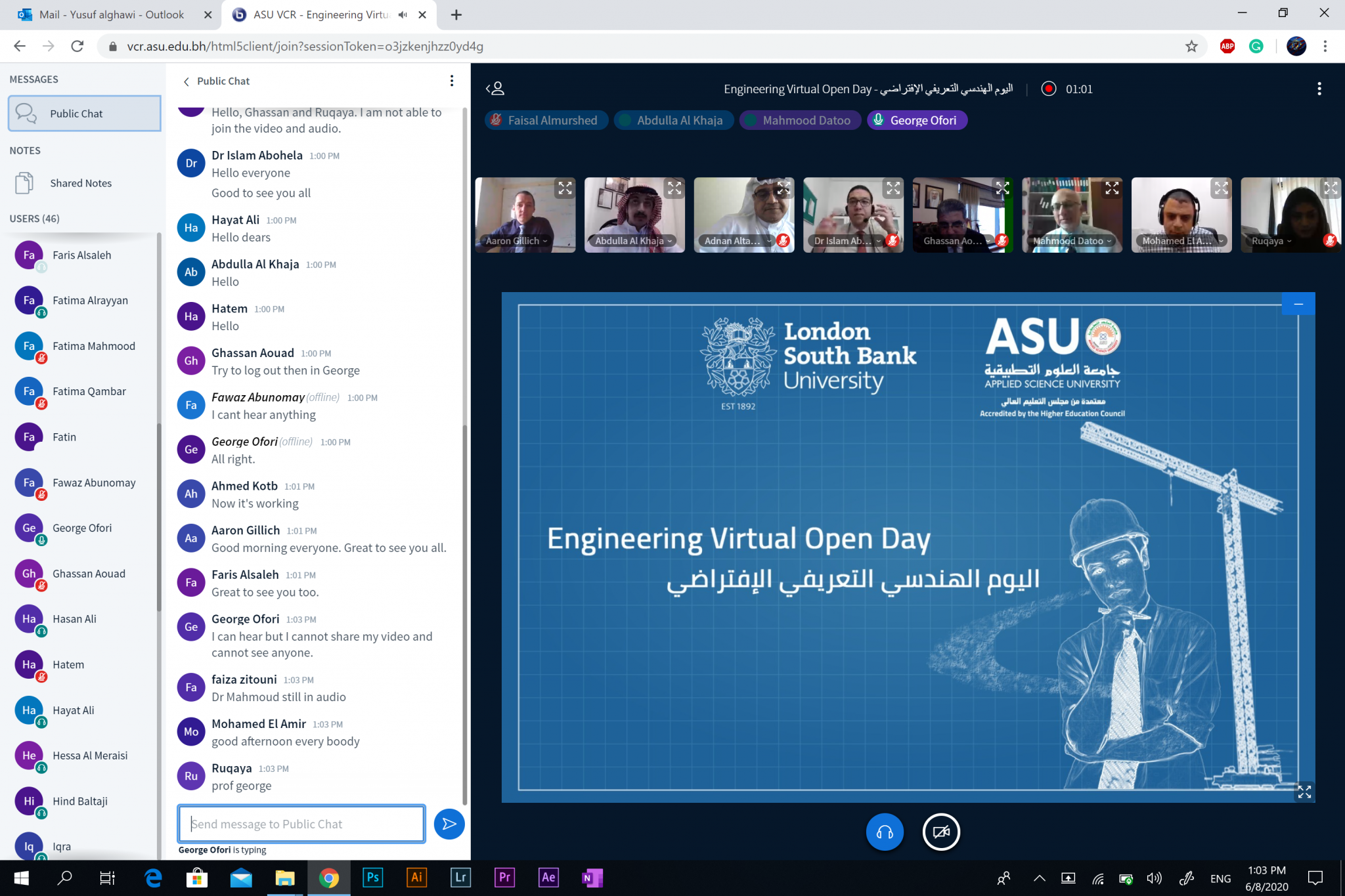The image size is (1345, 896).
Task: Open the Grammarly extension
Action: tap(1256, 46)
